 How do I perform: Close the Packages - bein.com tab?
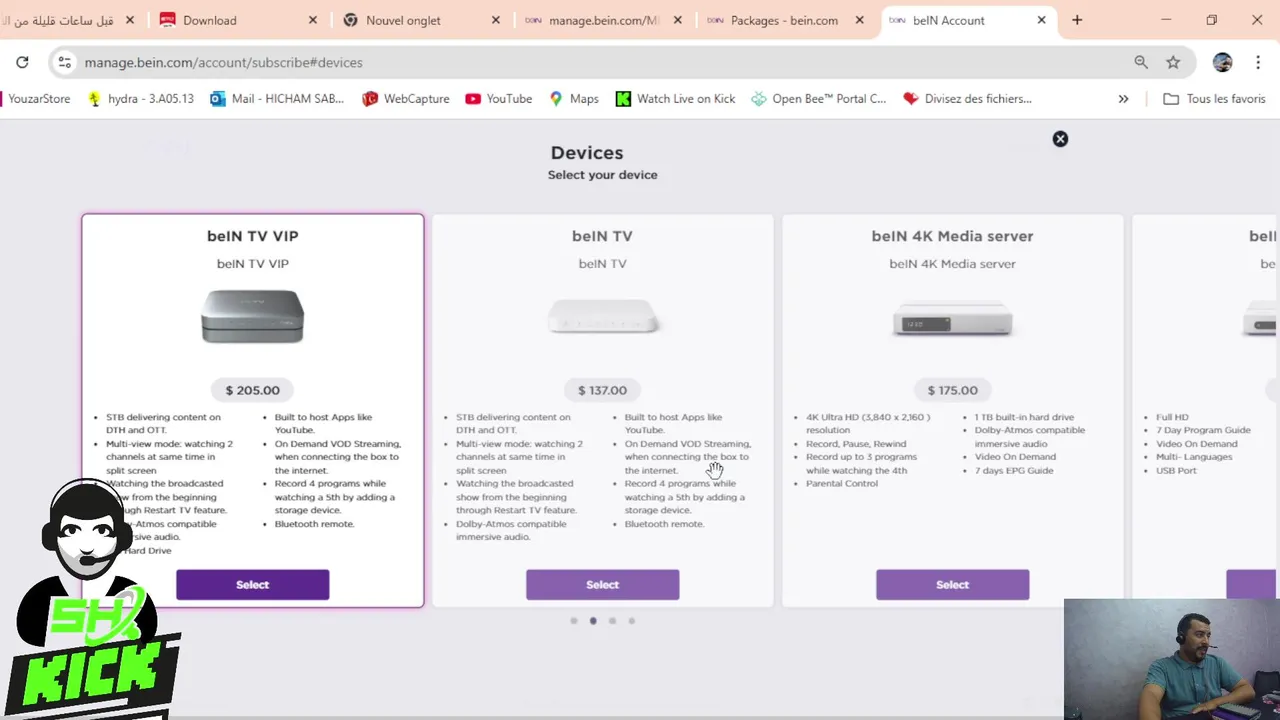(860, 20)
